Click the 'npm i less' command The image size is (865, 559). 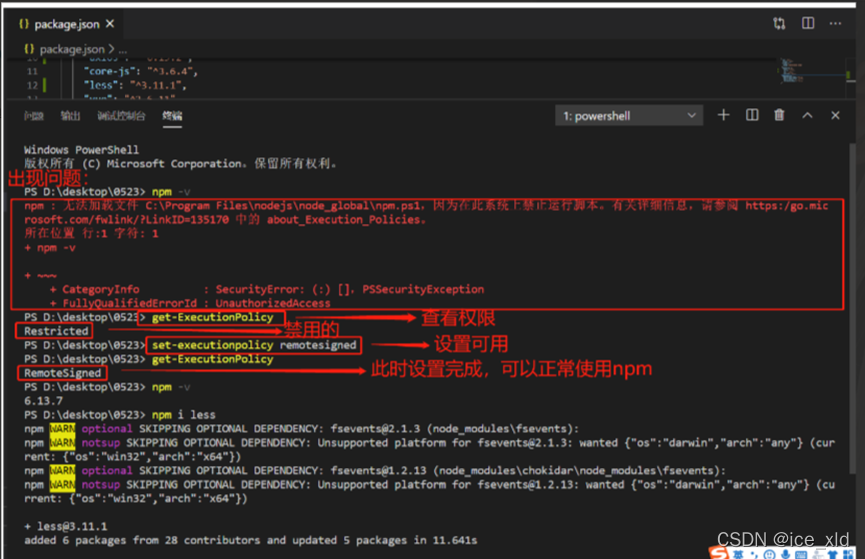184,414
